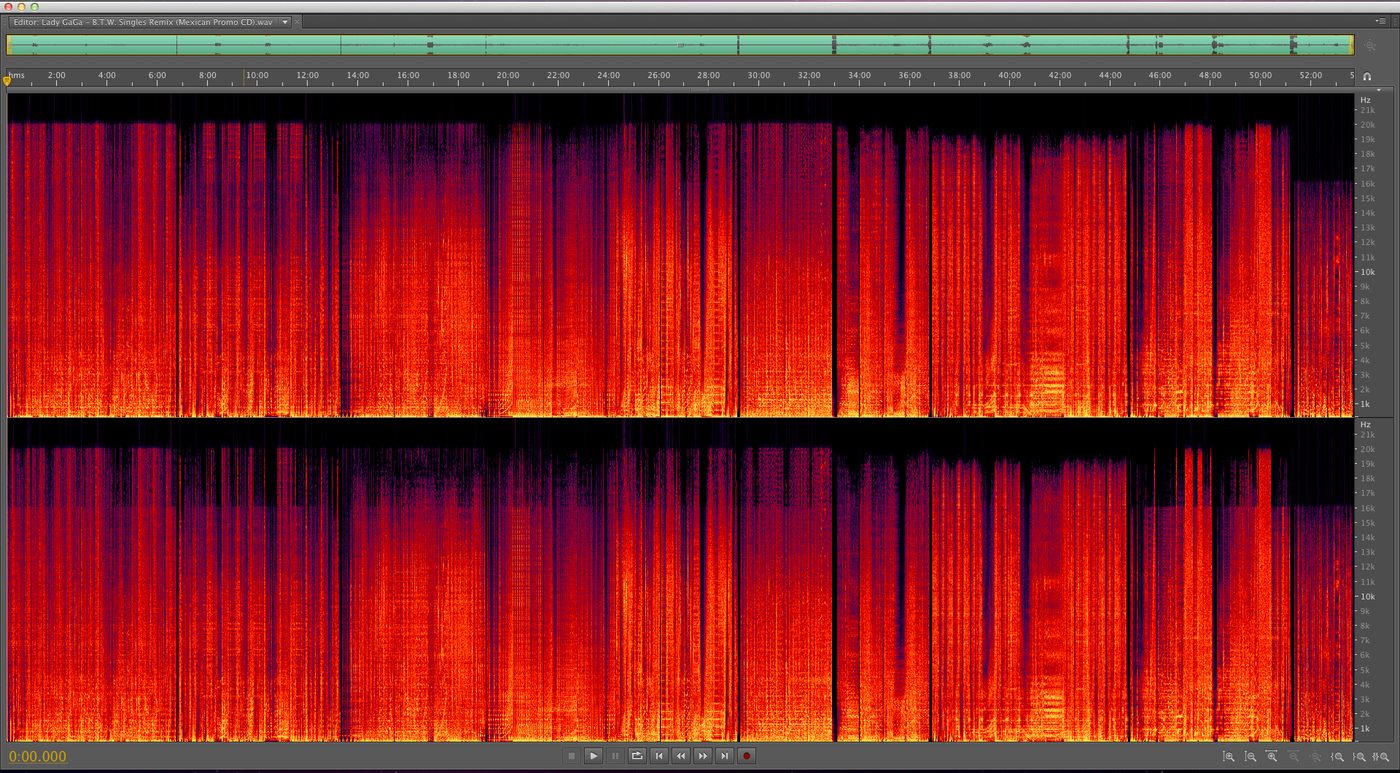Screen dimensions: 1400x773
Task: Click the Stop transport button
Action: tap(572, 756)
